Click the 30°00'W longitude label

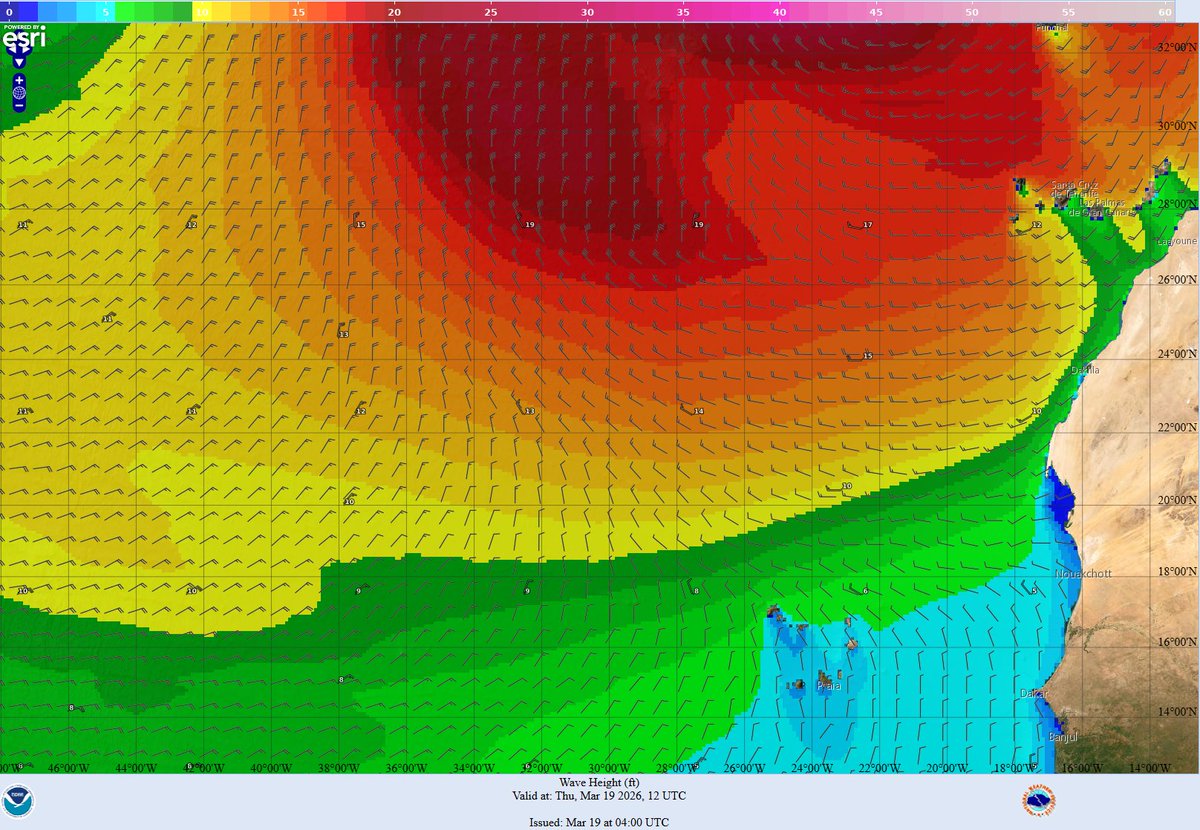click(x=609, y=767)
